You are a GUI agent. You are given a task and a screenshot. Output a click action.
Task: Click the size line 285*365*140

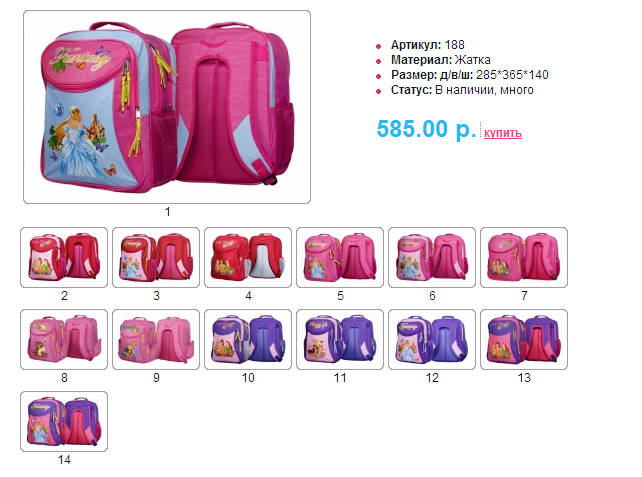coord(470,75)
